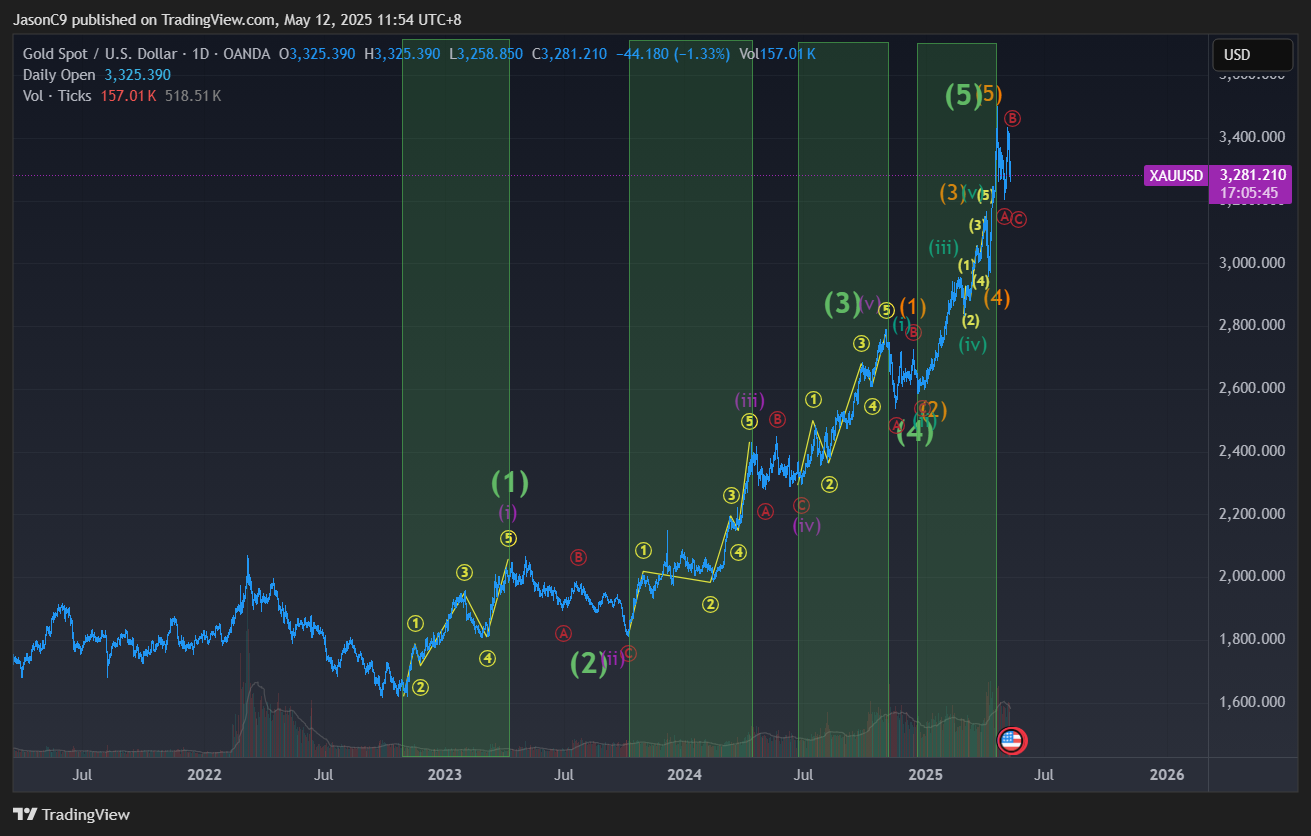Click the 2024 label on the time axis
Image resolution: width=1311 pixels, height=836 pixels.
tap(684, 775)
